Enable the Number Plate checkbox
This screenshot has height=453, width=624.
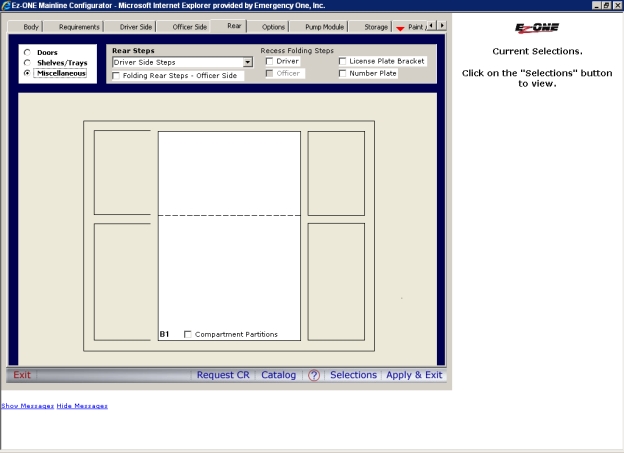click(x=342, y=73)
